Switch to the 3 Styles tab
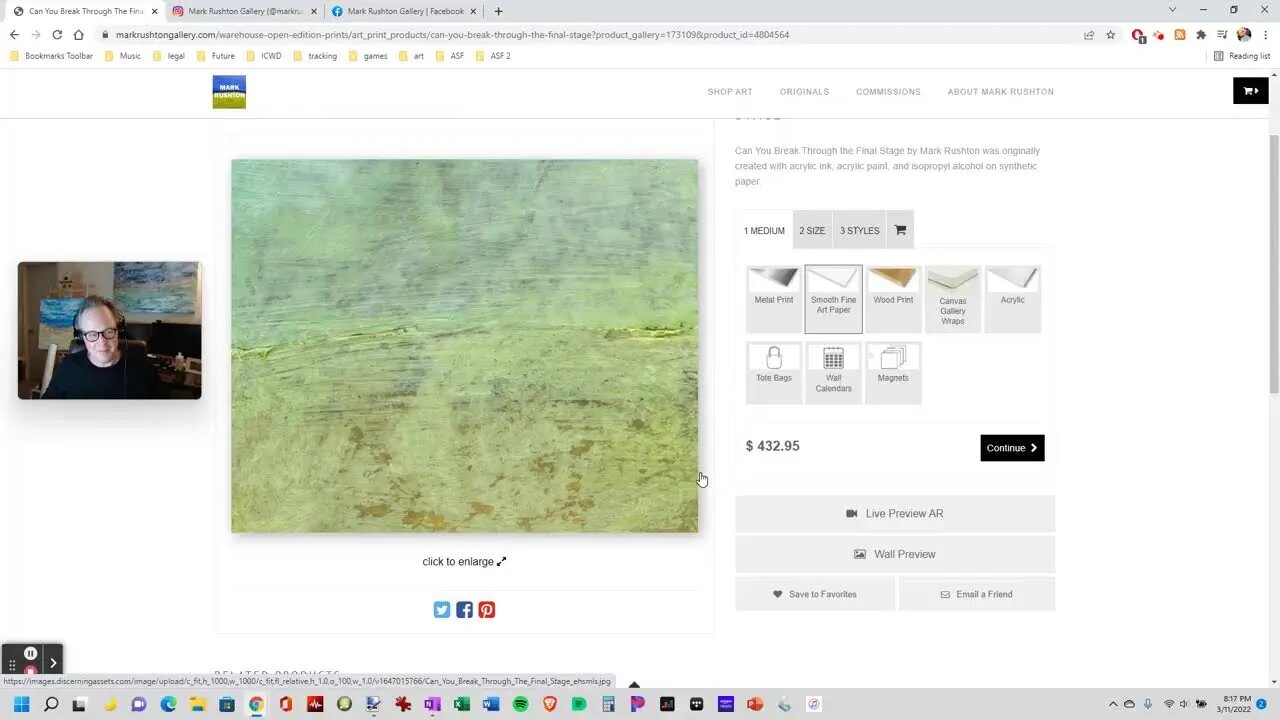 click(860, 230)
